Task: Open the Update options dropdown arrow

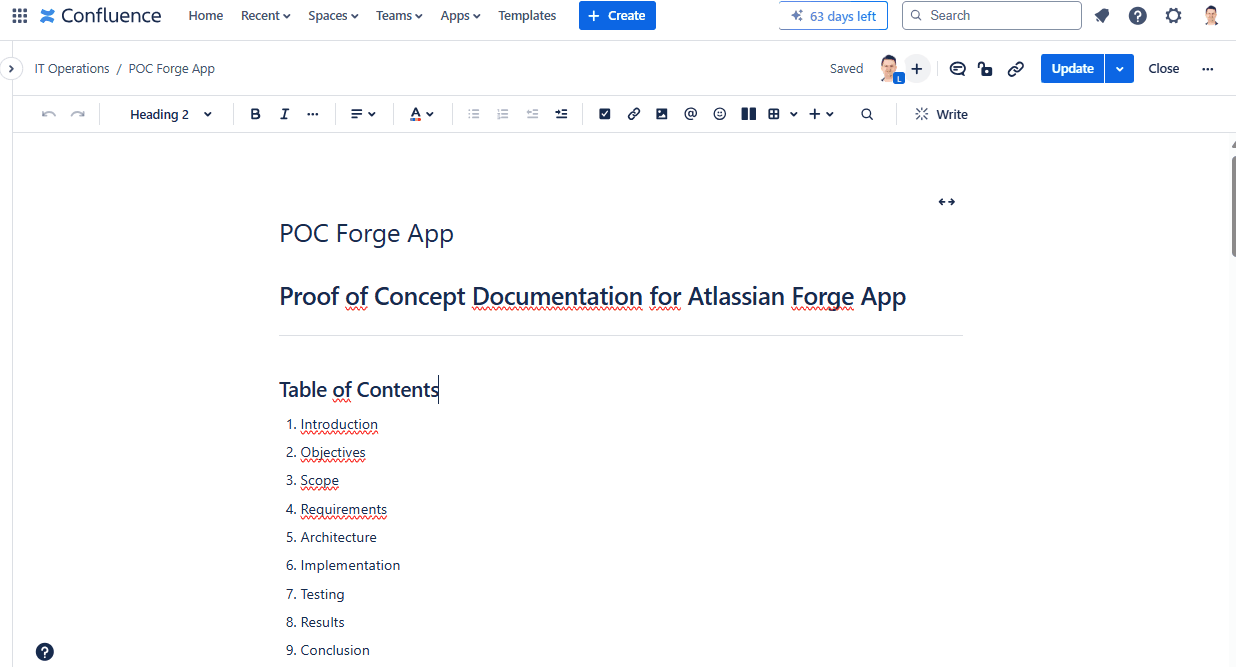Action: pos(1120,69)
